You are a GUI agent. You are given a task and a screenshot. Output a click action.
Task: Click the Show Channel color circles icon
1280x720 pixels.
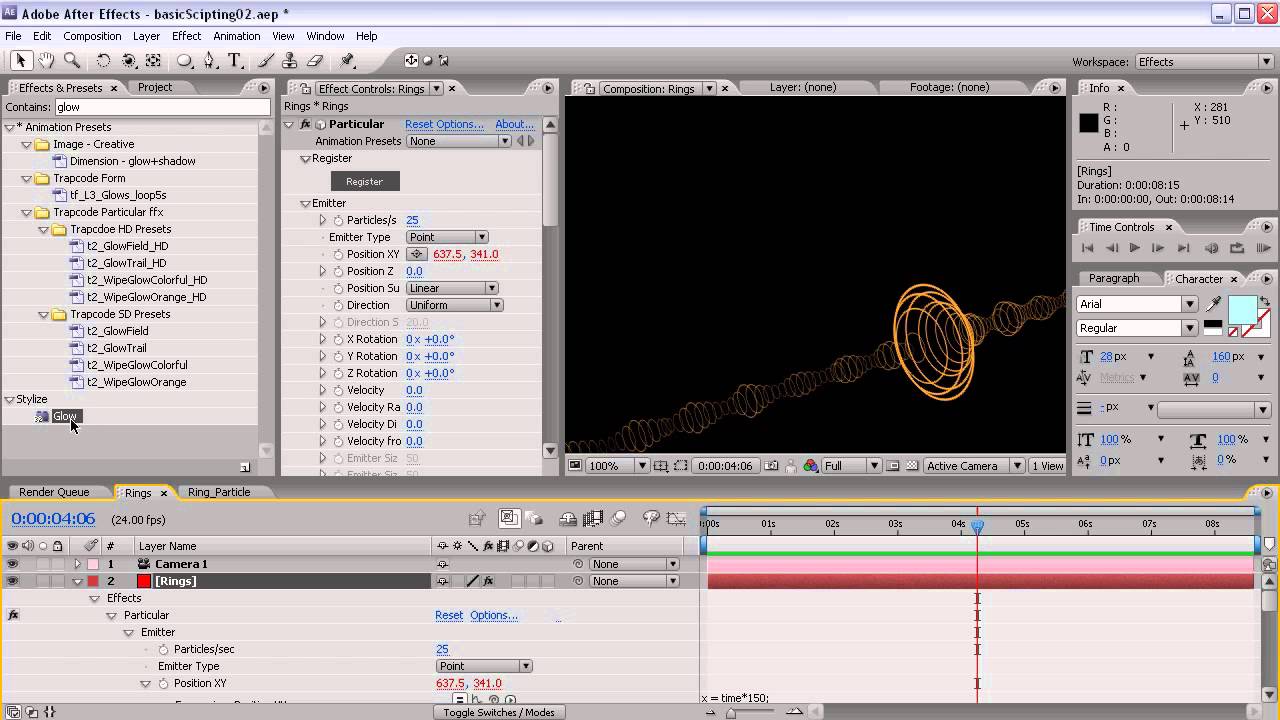pyautogui.click(x=810, y=466)
